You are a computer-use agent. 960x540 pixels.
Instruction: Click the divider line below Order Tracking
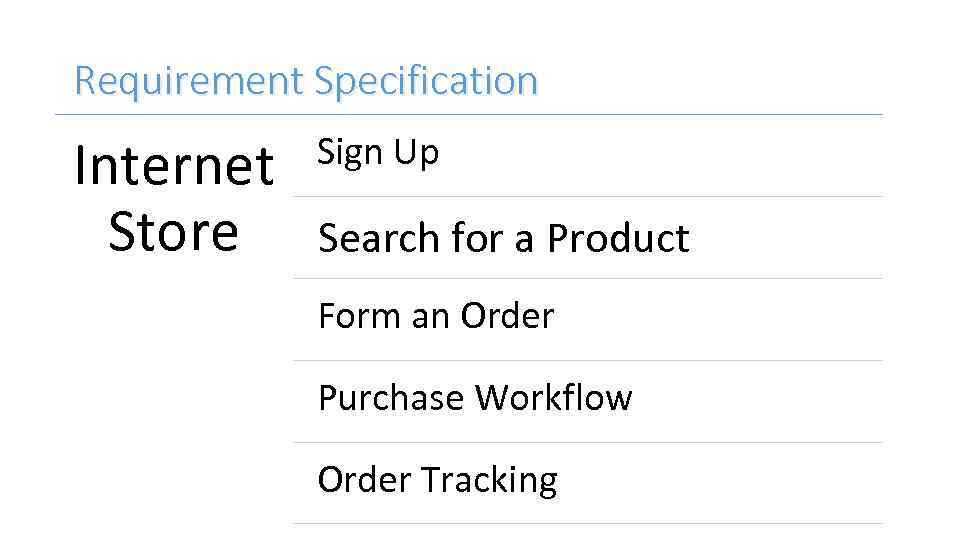coord(588,523)
